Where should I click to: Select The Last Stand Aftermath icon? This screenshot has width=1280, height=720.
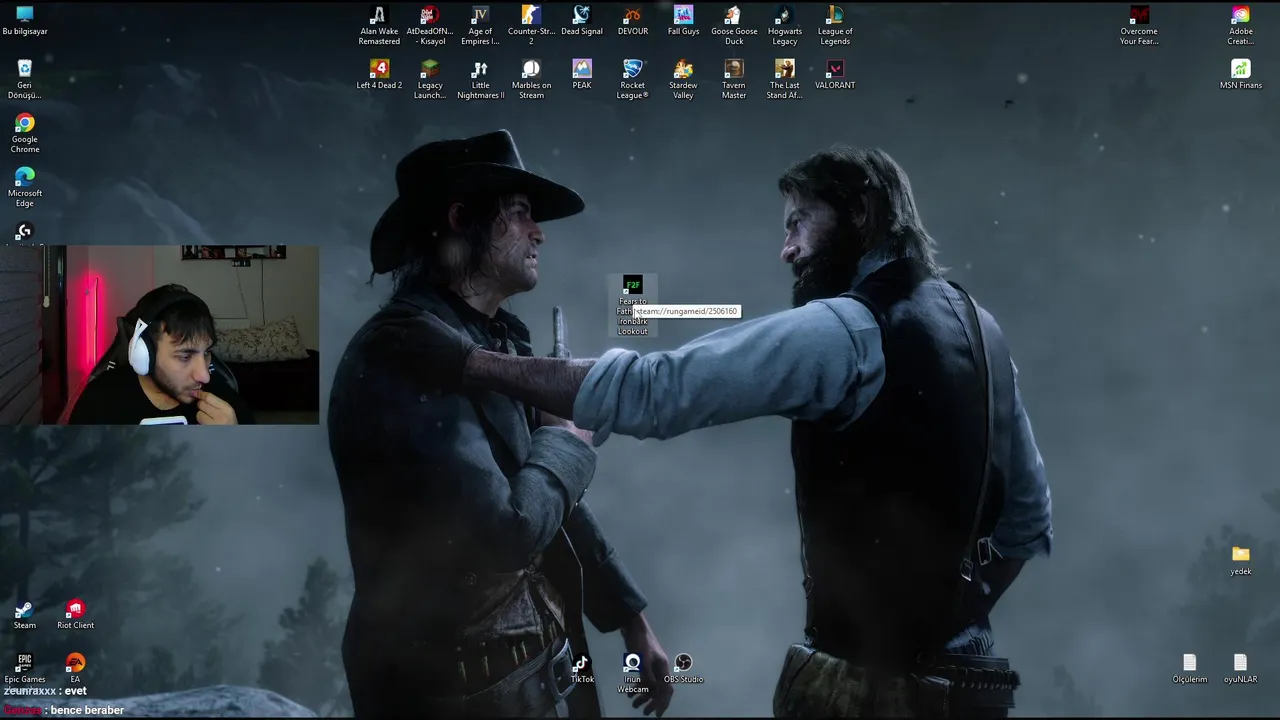785,80
